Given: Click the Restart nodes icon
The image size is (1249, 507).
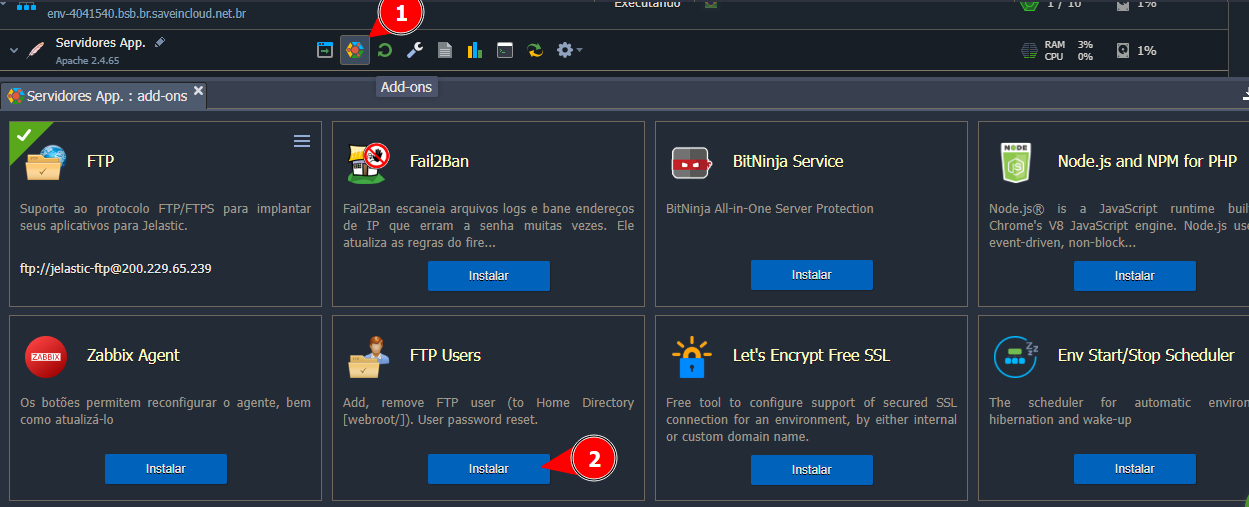Looking at the screenshot, I should 384,50.
